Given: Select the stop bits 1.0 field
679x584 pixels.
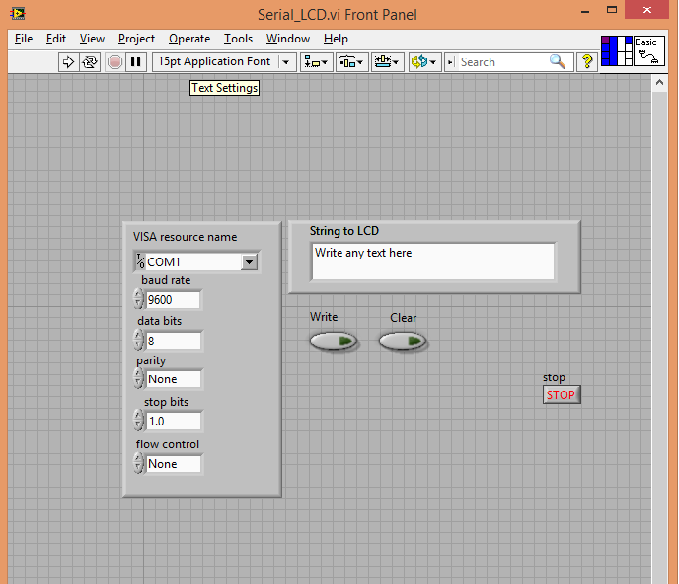Looking at the screenshot, I should click(173, 421).
